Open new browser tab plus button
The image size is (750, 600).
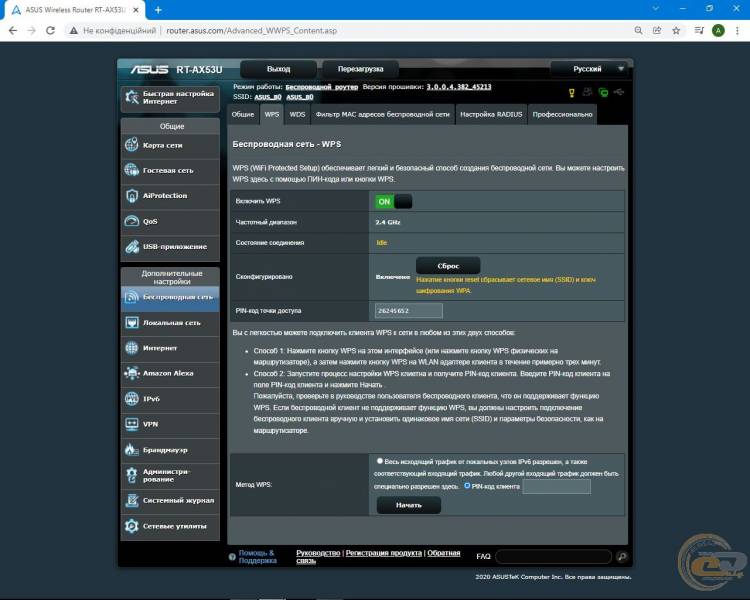pyautogui.click(x=158, y=10)
